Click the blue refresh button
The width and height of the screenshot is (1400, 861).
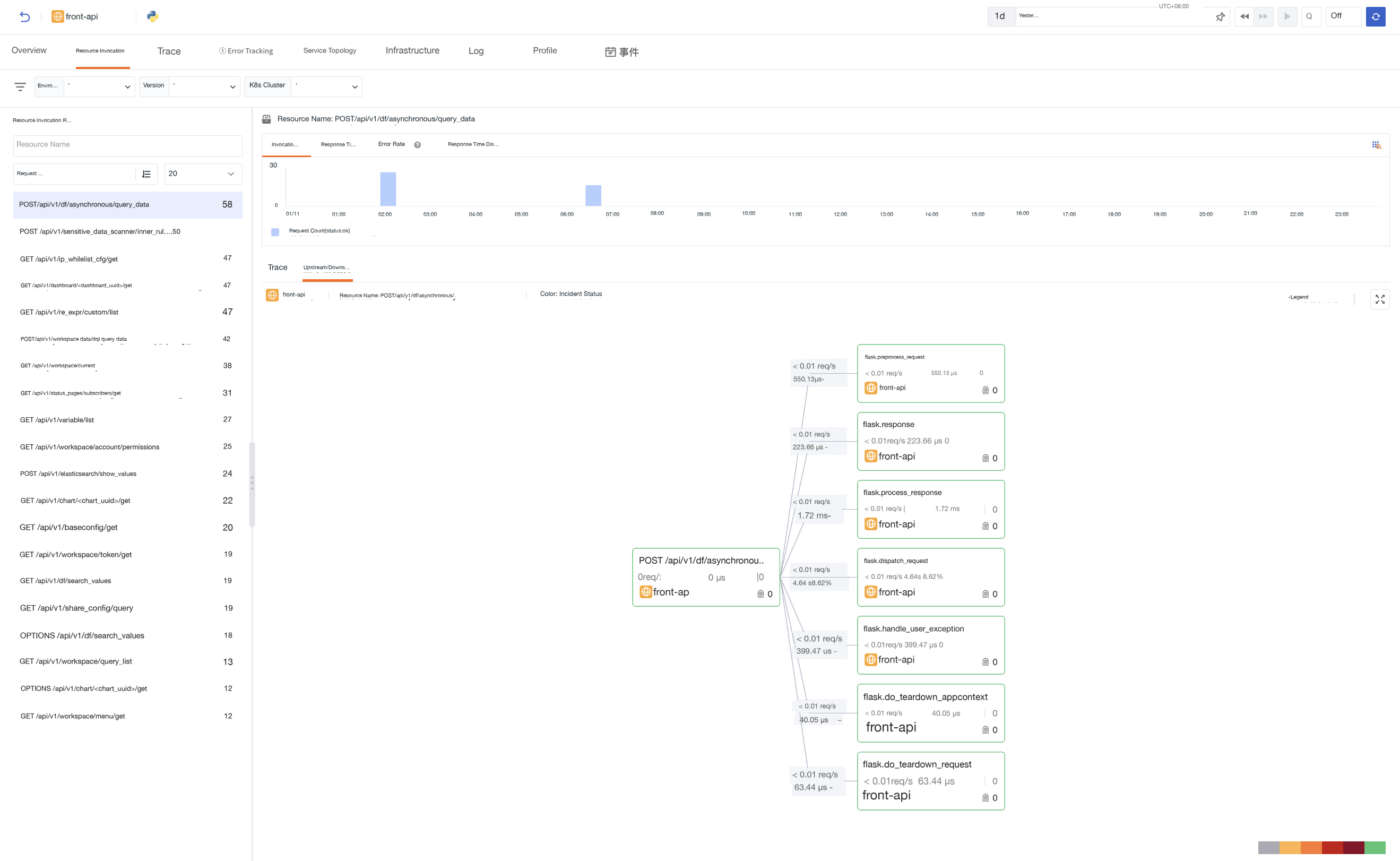point(1375,16)
